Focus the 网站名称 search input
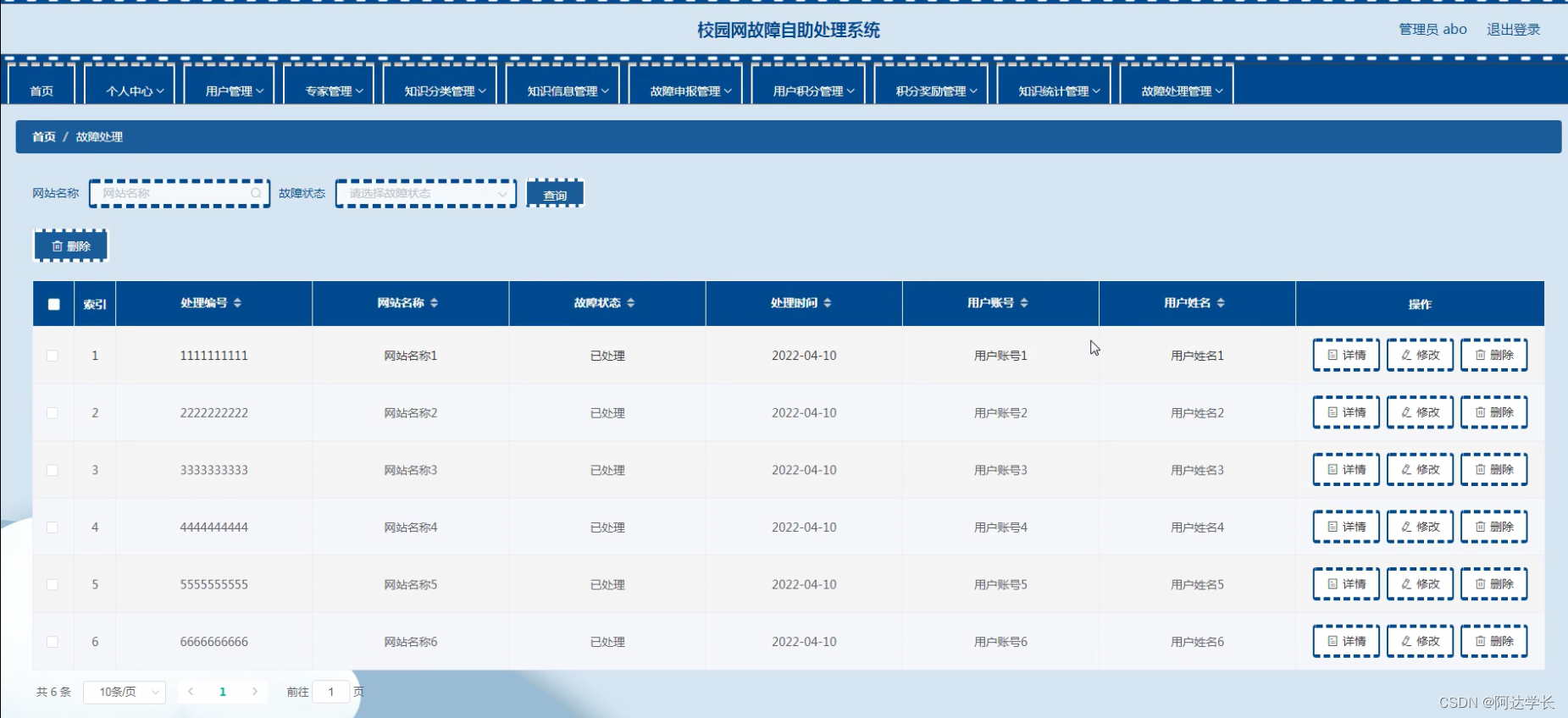 tap(180, 193)
